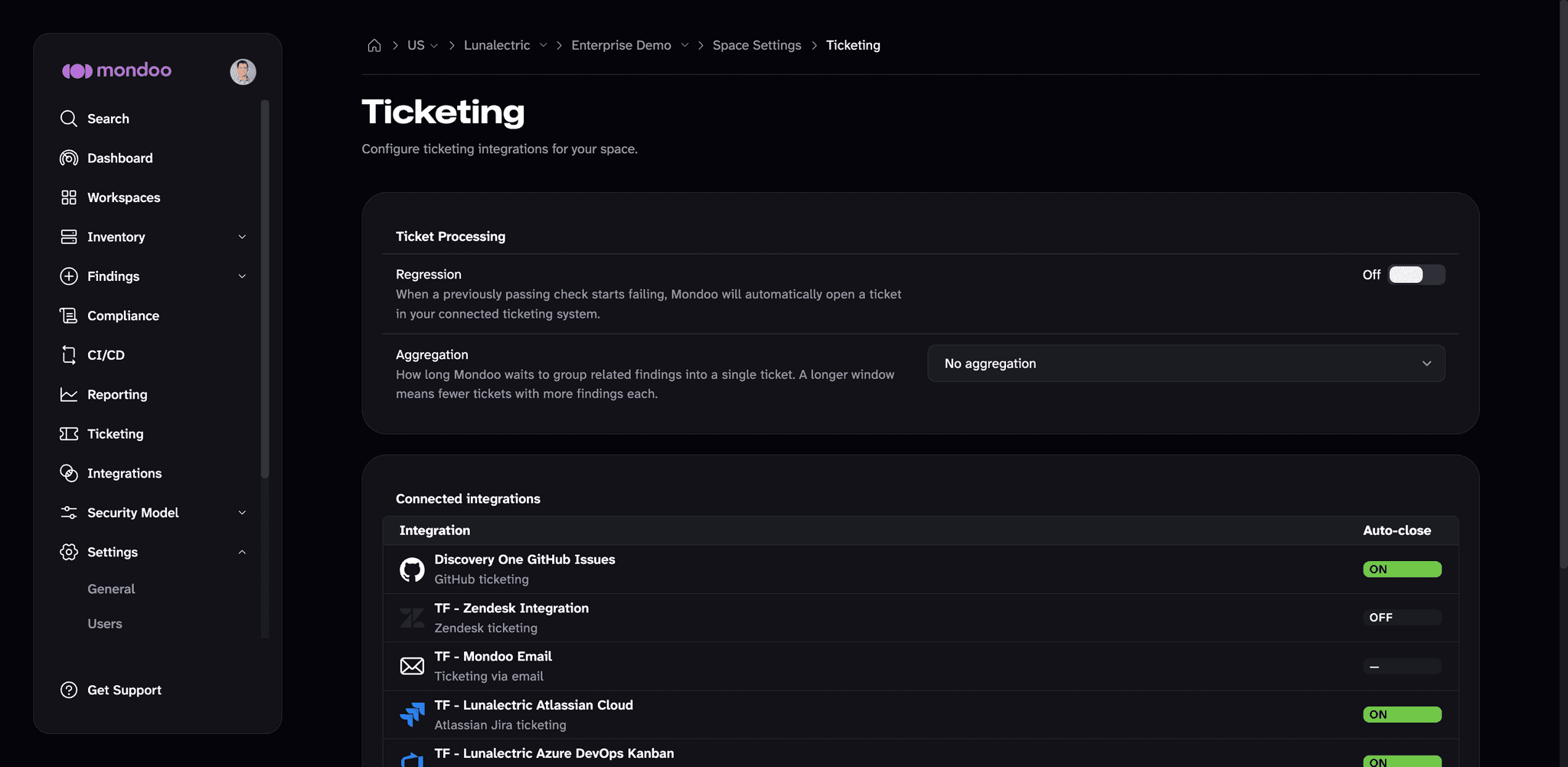The width and height of the screenshot is (1568, 767).
Task: Click the home icon in breadcrumb
Action: 374,45
